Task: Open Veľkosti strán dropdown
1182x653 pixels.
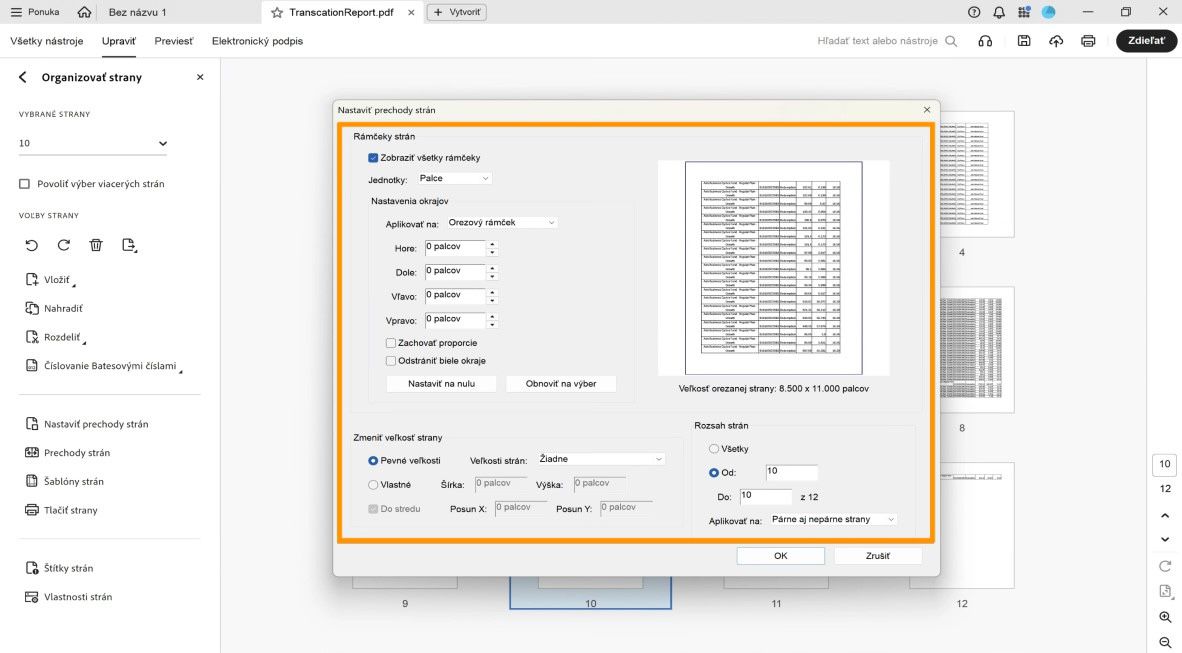Action: (601, 459)
